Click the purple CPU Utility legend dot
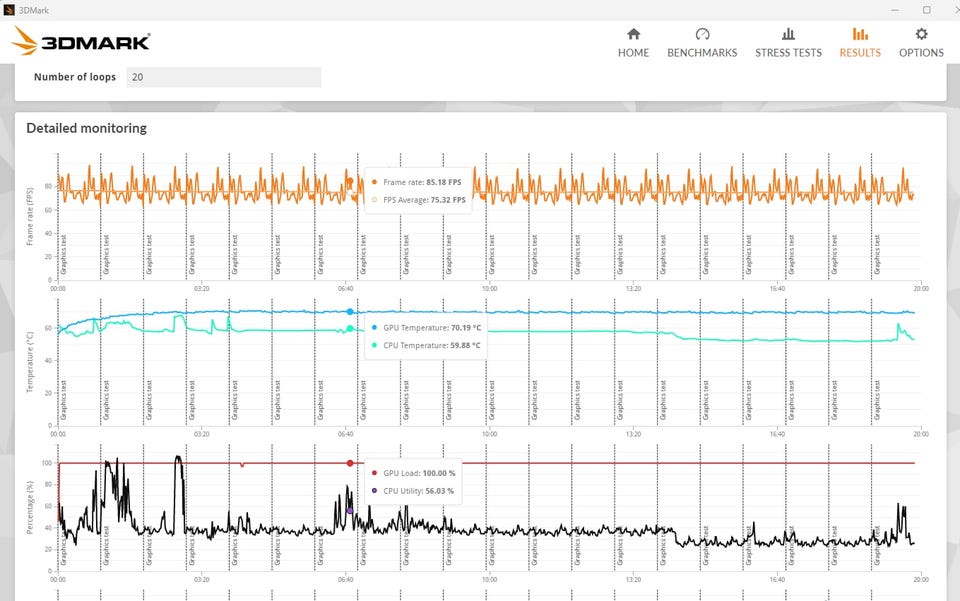960x601 pixels. point(374,491)
